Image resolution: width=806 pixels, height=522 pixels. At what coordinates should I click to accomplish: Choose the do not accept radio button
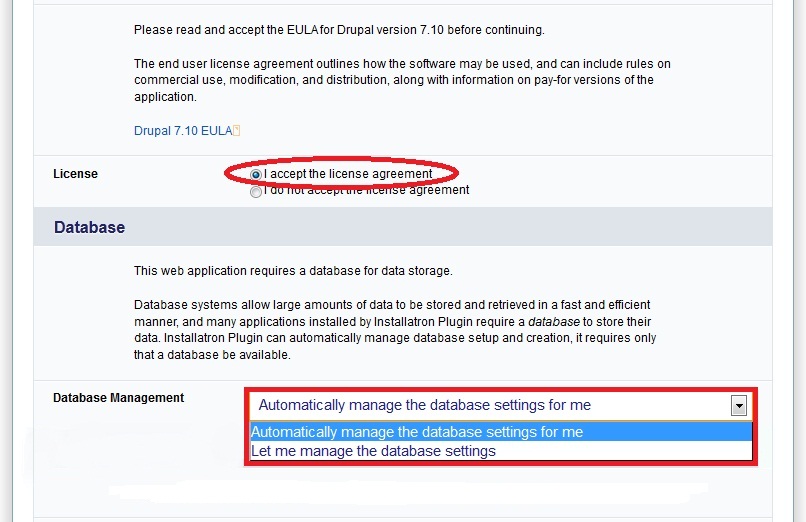(x=255, y=192)
